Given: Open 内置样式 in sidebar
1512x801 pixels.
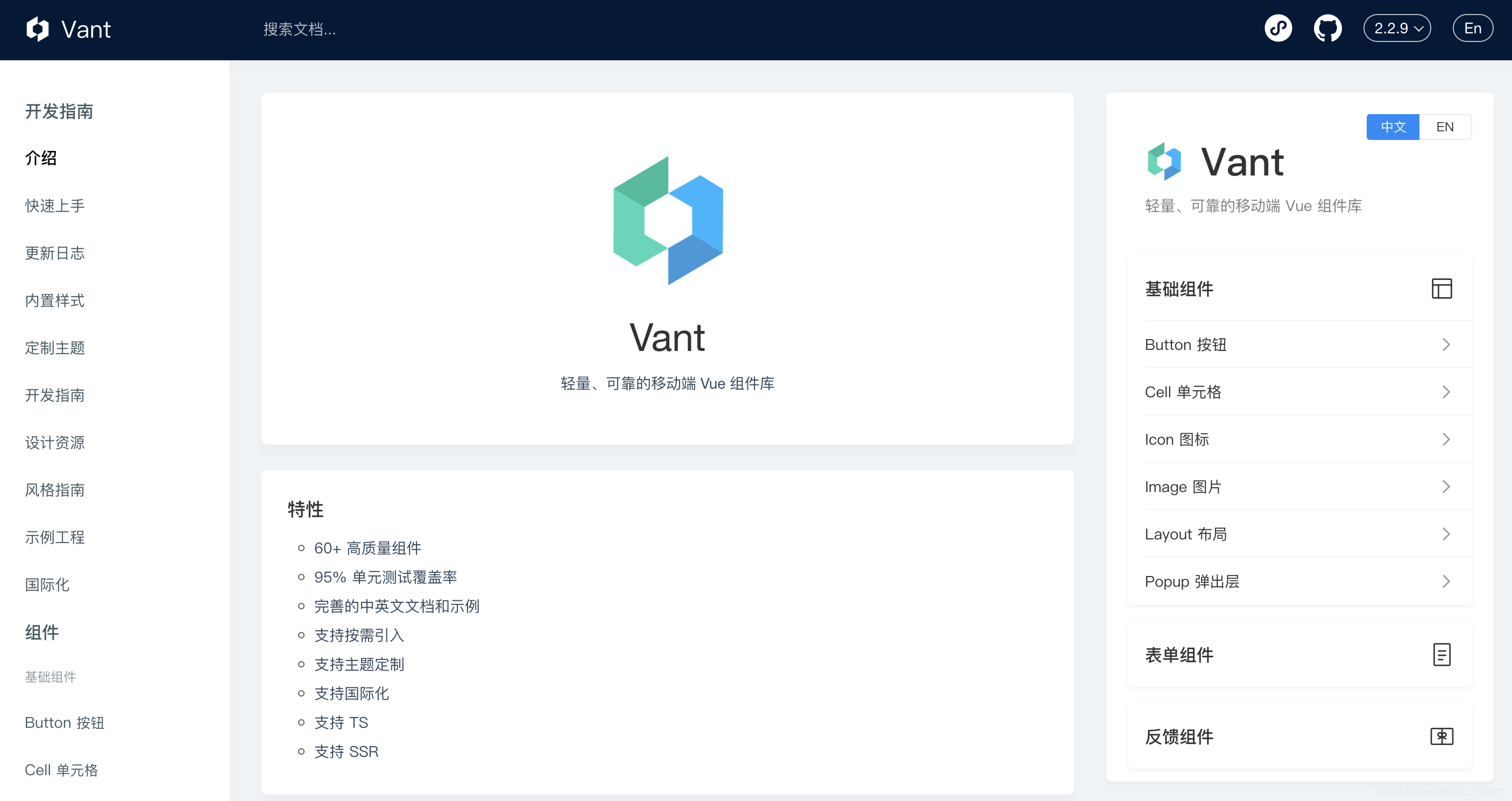Looking at the screenshot, I should point(54,300).
